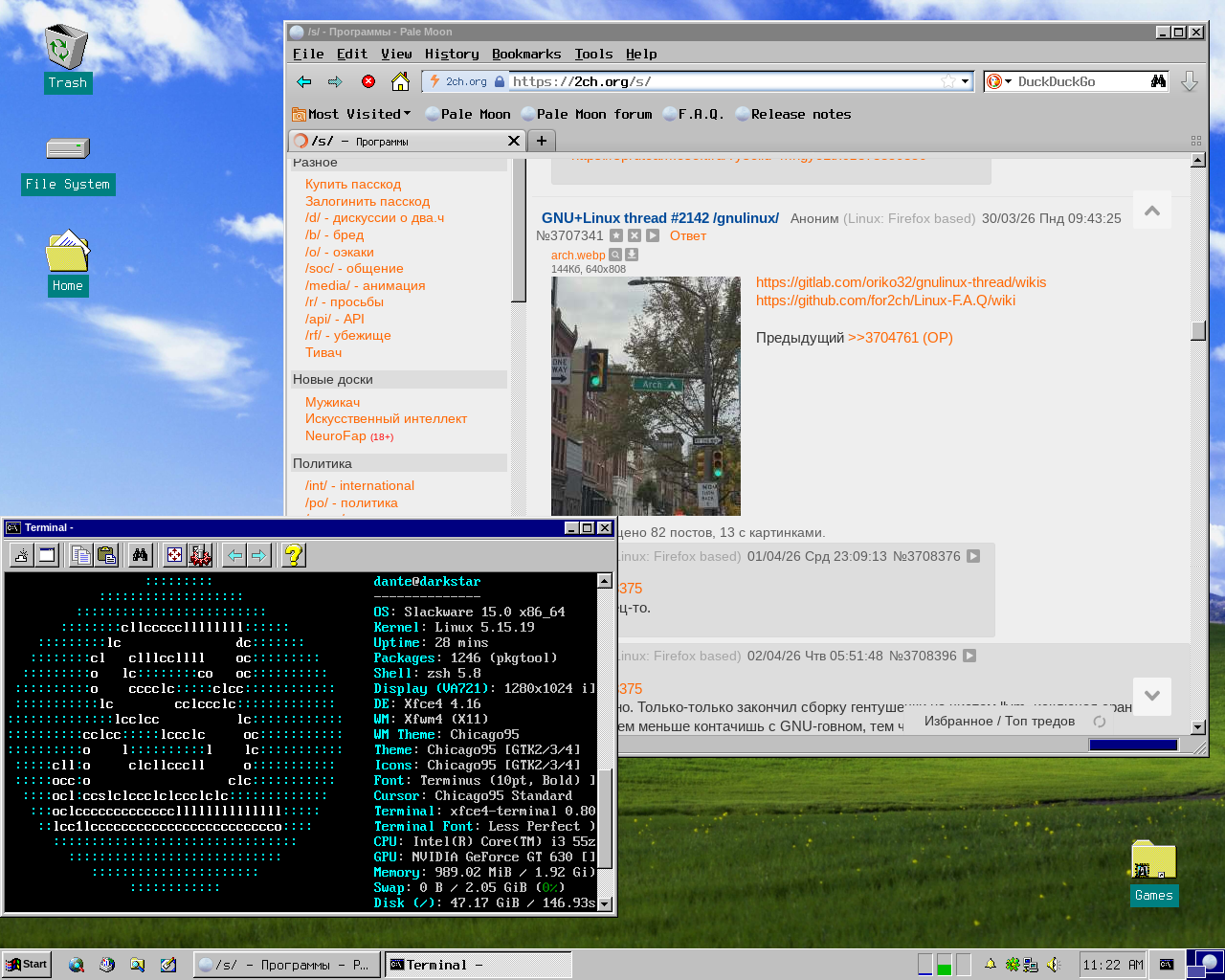This screenshot has height=980, width=1225.
Task: Open Terminal help question mark icon
Action: pyautogui.click(x=294, y=554)
